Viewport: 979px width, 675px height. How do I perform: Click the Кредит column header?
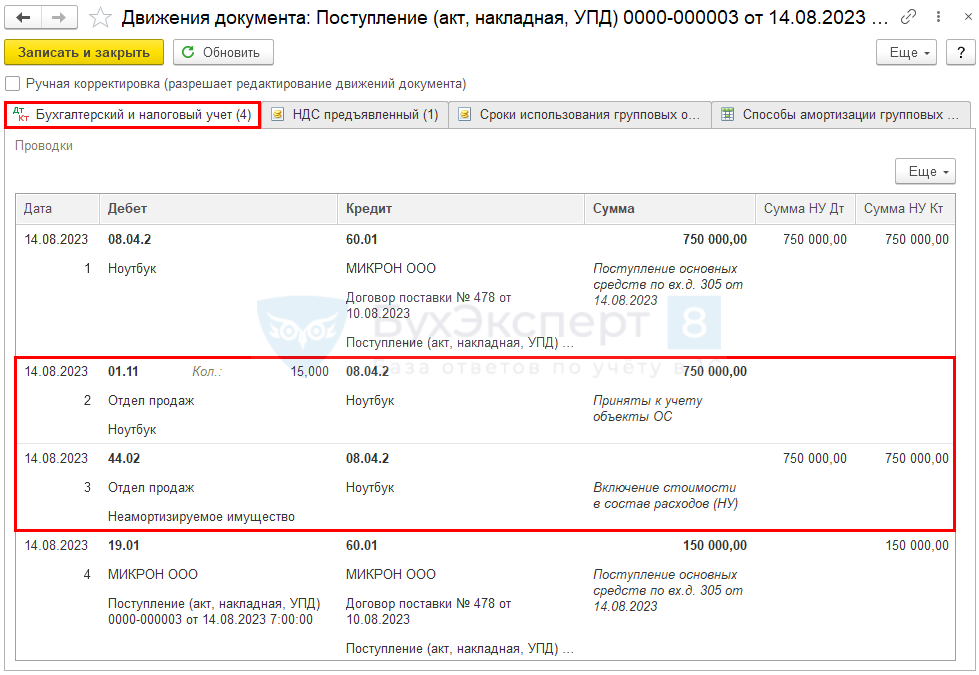click(461, 209)
